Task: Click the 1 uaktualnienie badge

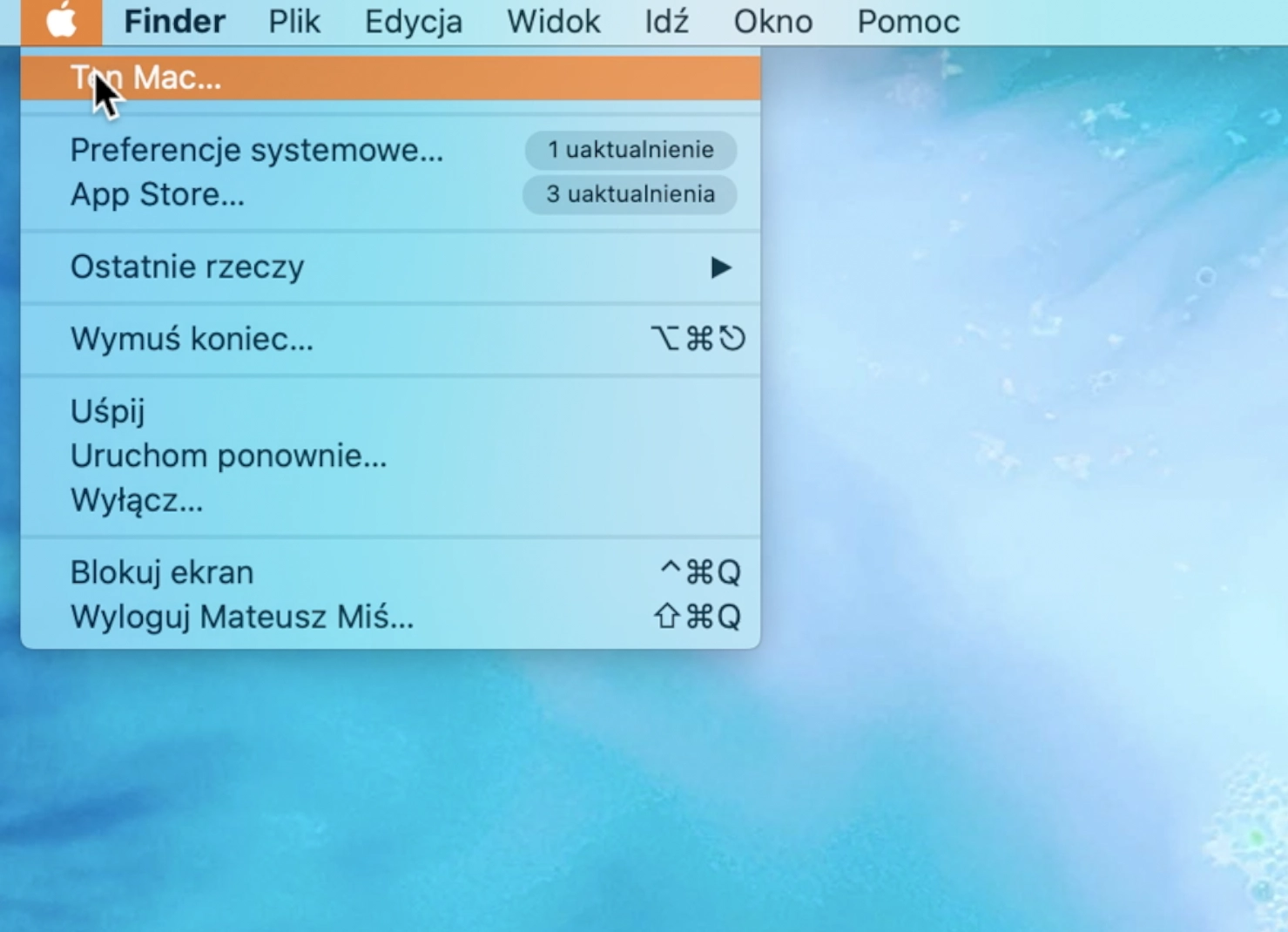Action: (x=631, y=150)
